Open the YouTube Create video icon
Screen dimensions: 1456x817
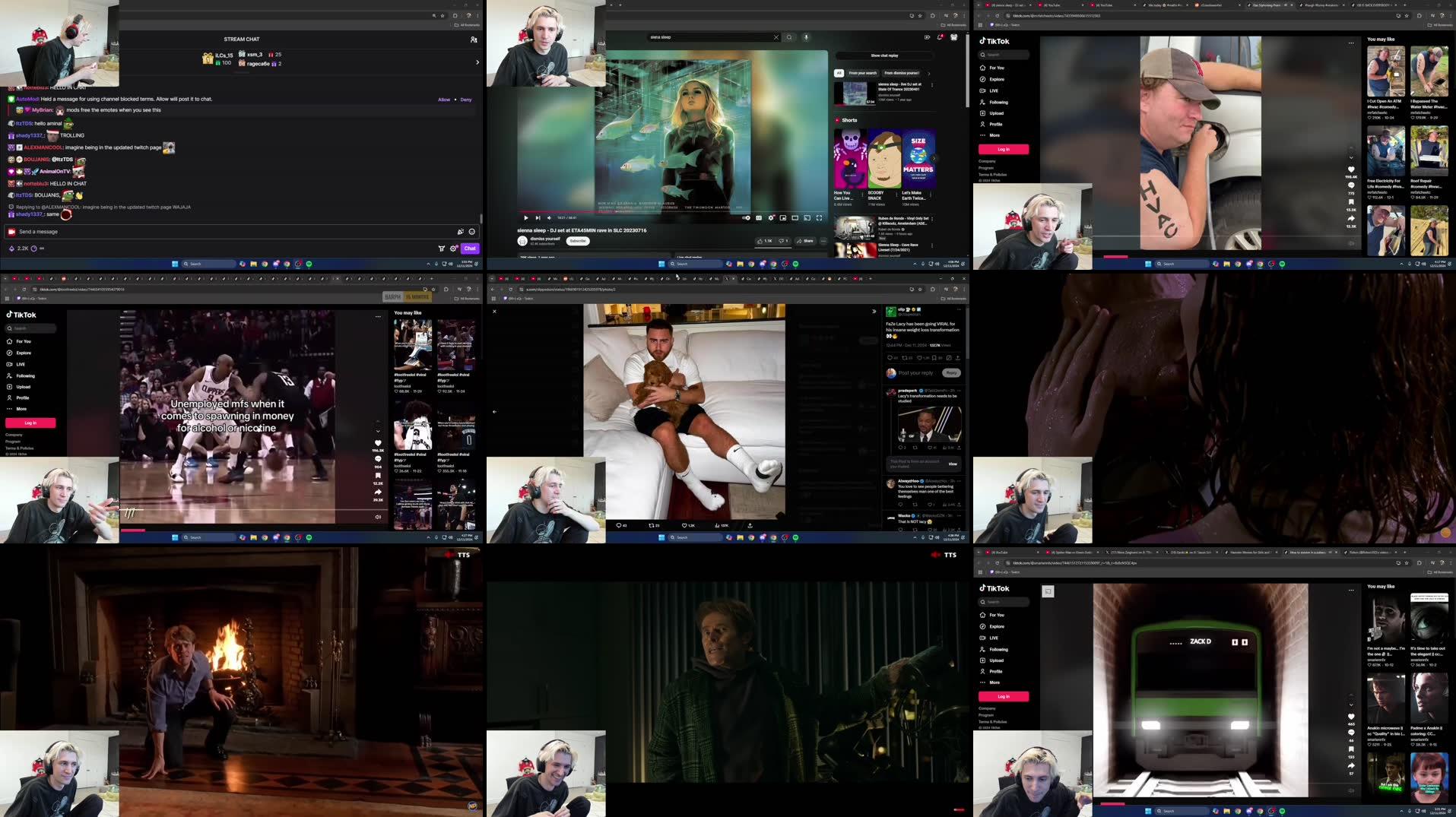click(x=927, y=37)
